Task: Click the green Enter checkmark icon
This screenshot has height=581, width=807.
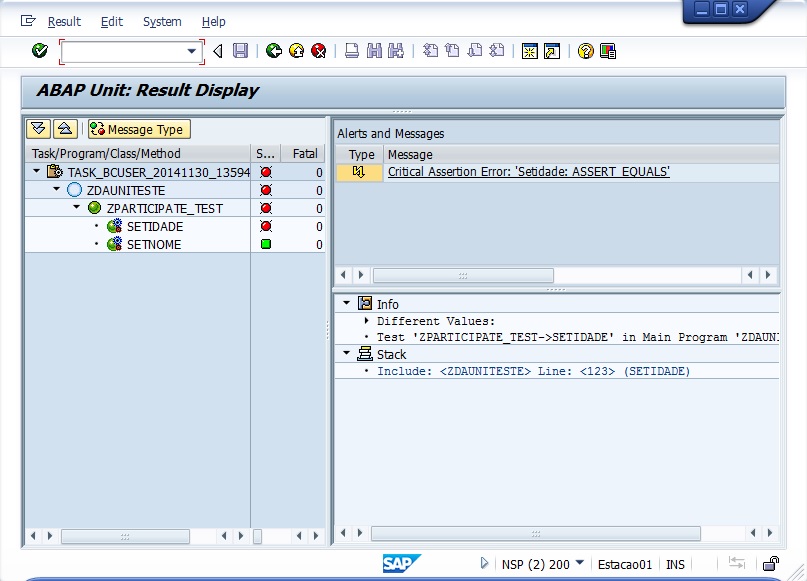Action: [40, 51]
